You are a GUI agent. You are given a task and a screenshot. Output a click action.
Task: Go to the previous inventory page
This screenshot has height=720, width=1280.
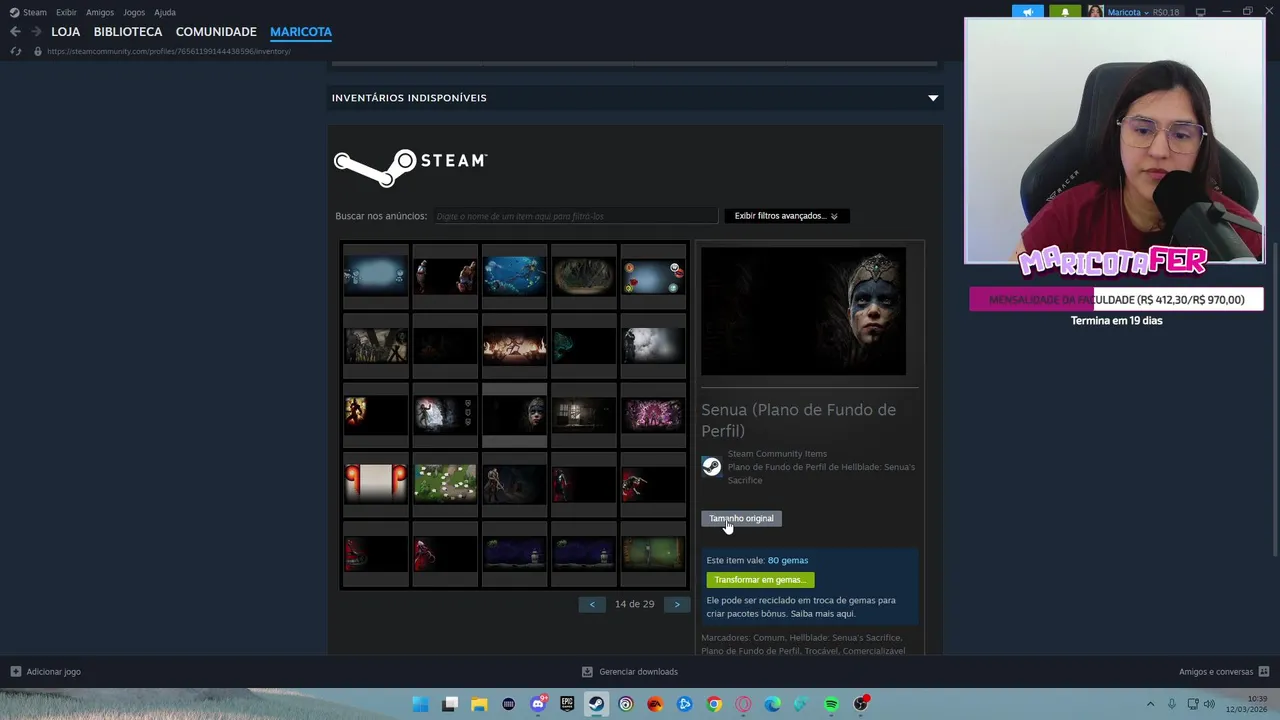[x=592, y=604]
